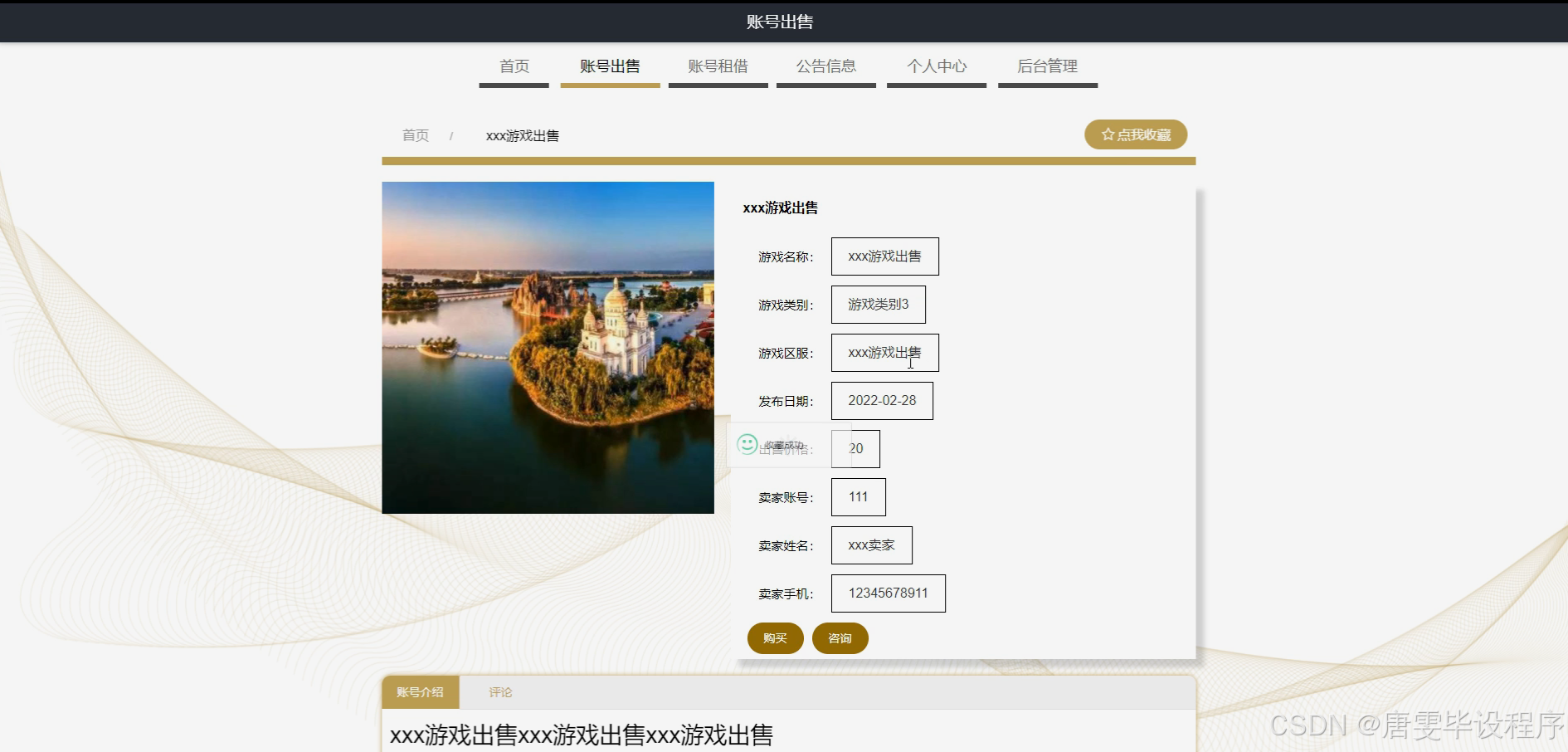Image resolution: width=1568 pixels, height=752 pixels.
Task: Click the 卖家手机 label
Action: [x=786, y=594]
